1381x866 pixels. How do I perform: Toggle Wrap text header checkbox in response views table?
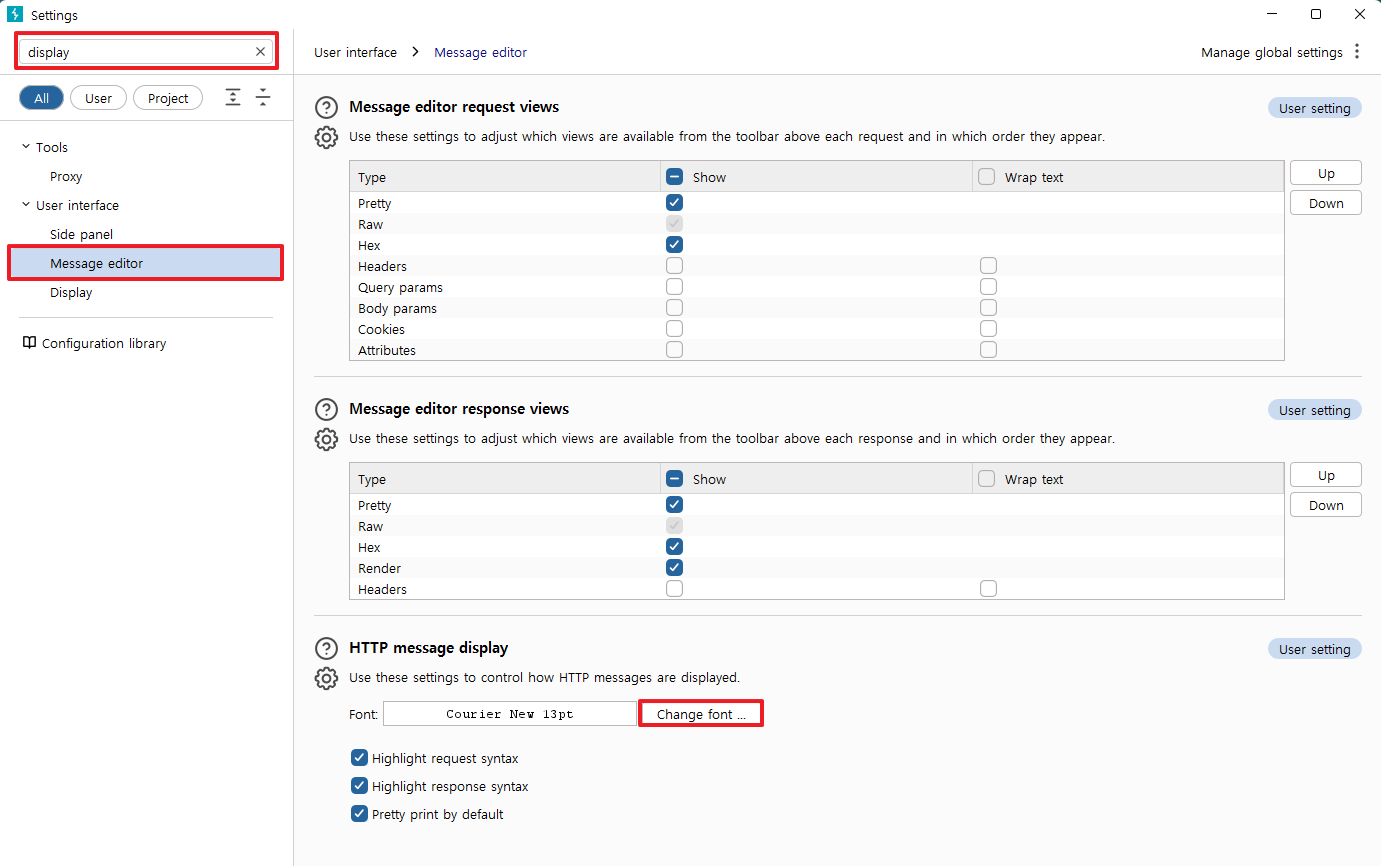987,479
